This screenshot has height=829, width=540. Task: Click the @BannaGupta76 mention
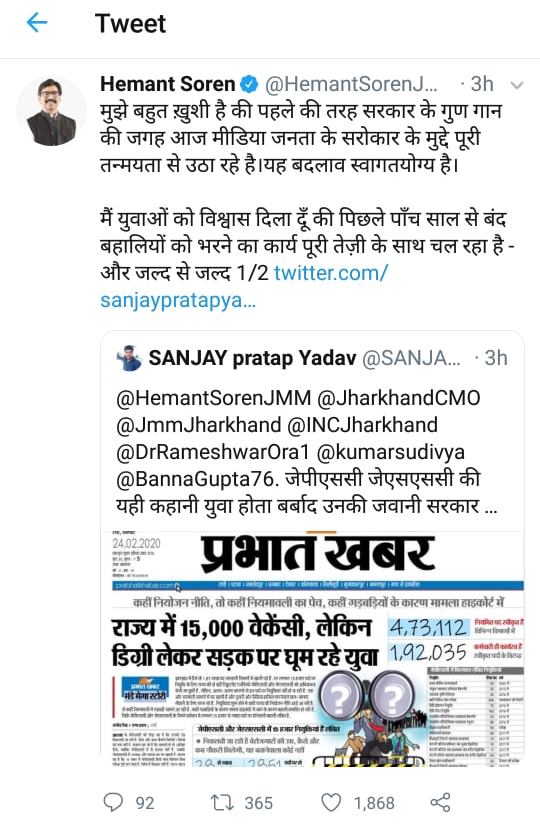195,479
